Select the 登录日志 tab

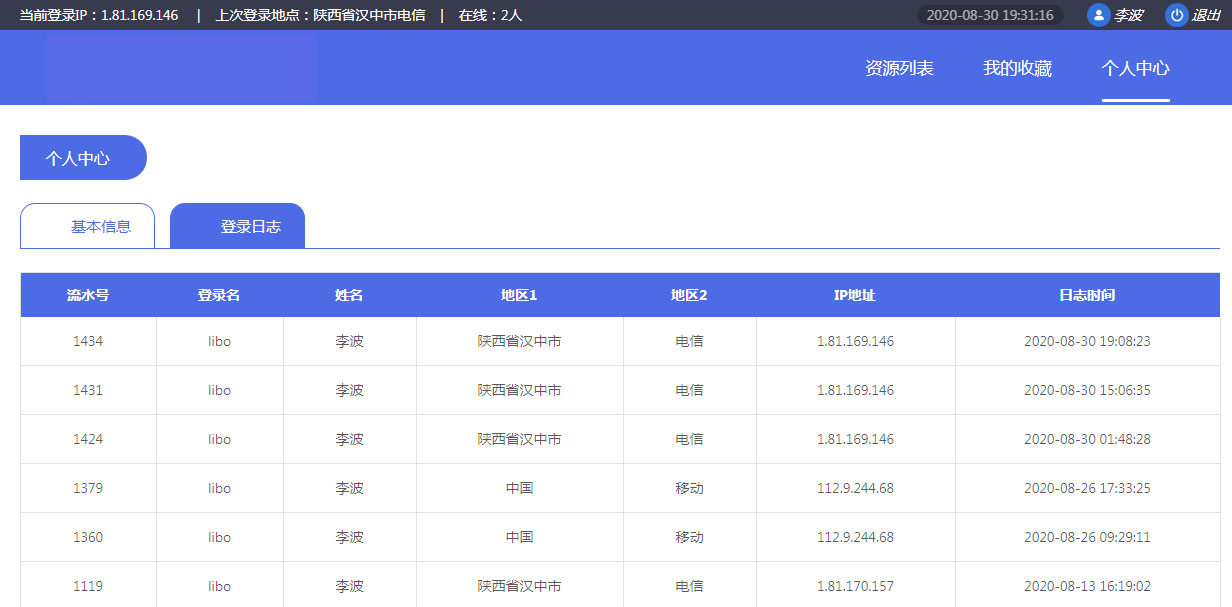238,226
